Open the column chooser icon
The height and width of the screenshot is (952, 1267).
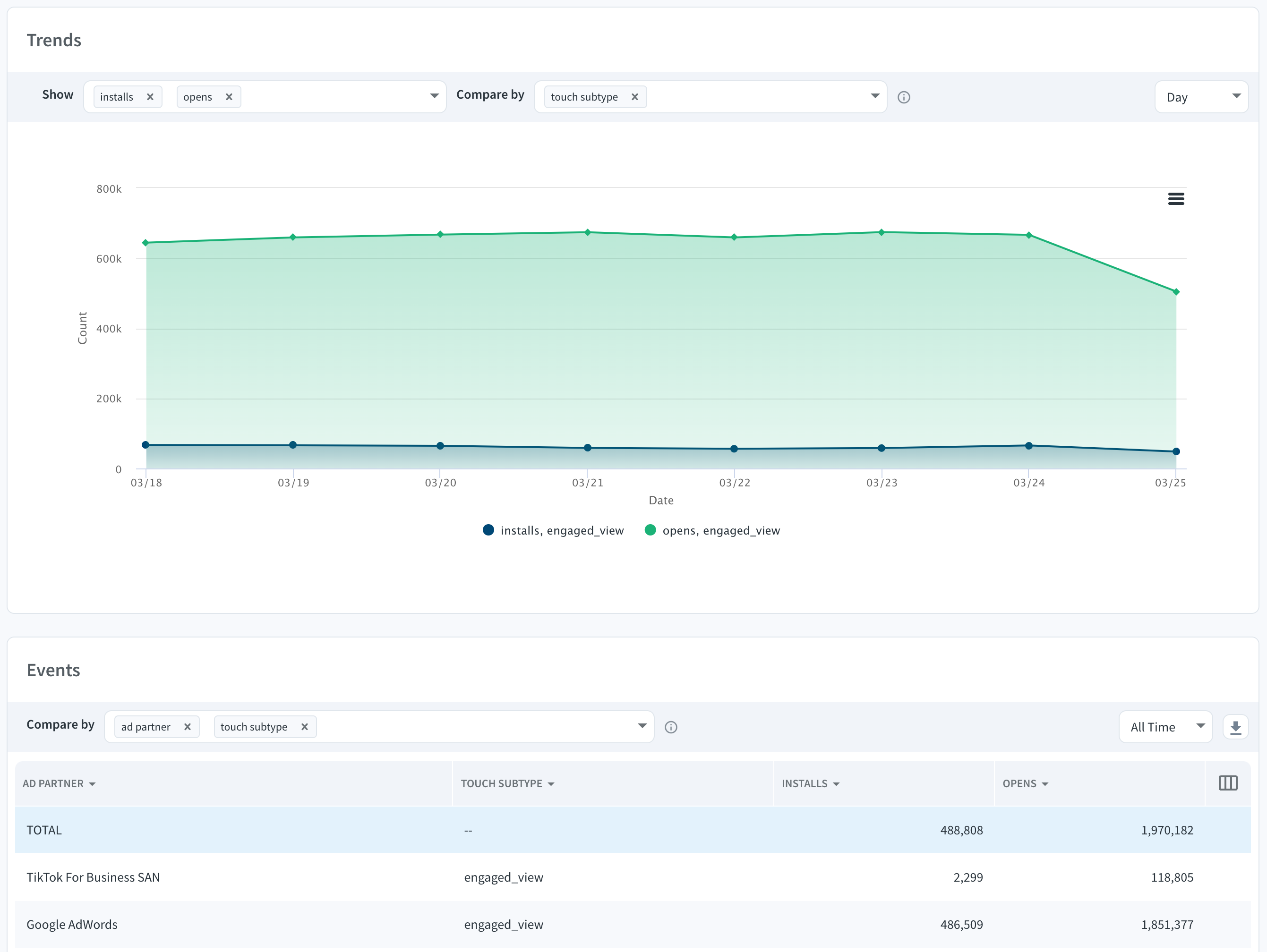pyautogui.click(x=1228, y=783)
